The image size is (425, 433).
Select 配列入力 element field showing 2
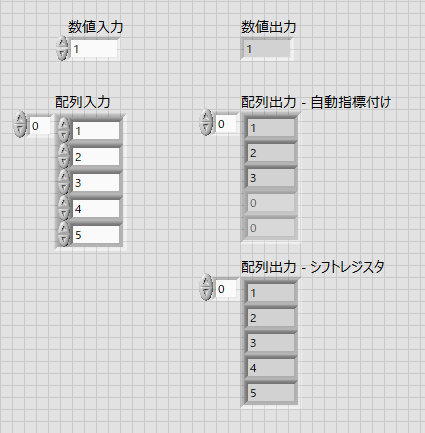pos(96,157)
